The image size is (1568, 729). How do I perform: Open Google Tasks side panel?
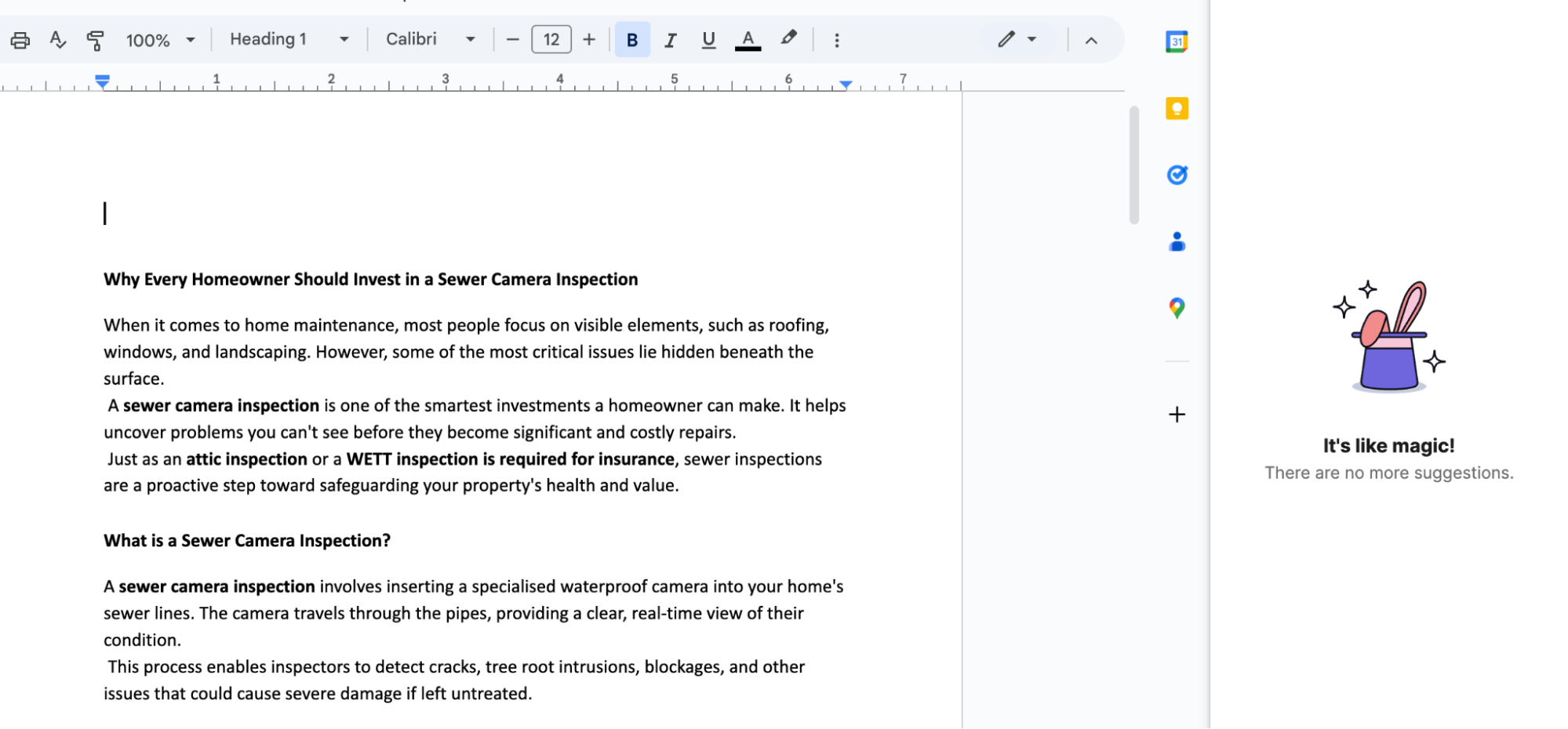click(x=1177, y=175)
